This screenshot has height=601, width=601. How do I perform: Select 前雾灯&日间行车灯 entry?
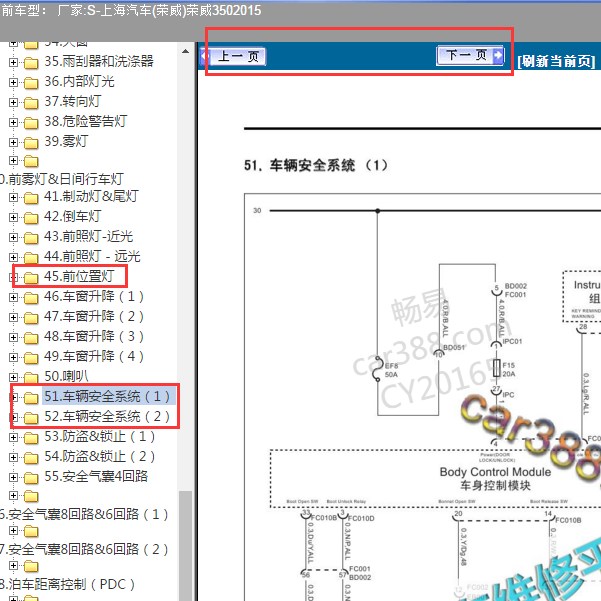(x=61, y=179)
